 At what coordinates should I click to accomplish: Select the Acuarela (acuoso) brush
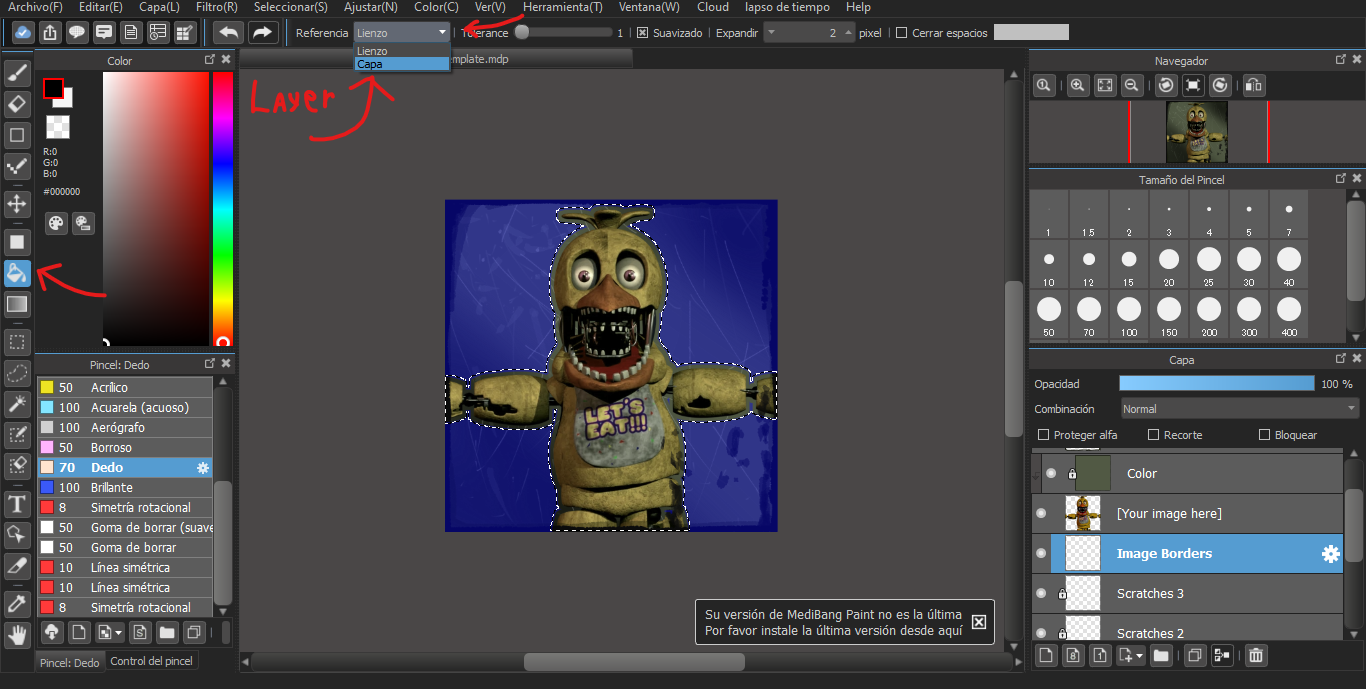pyautogui.click(x=125, y=407)
